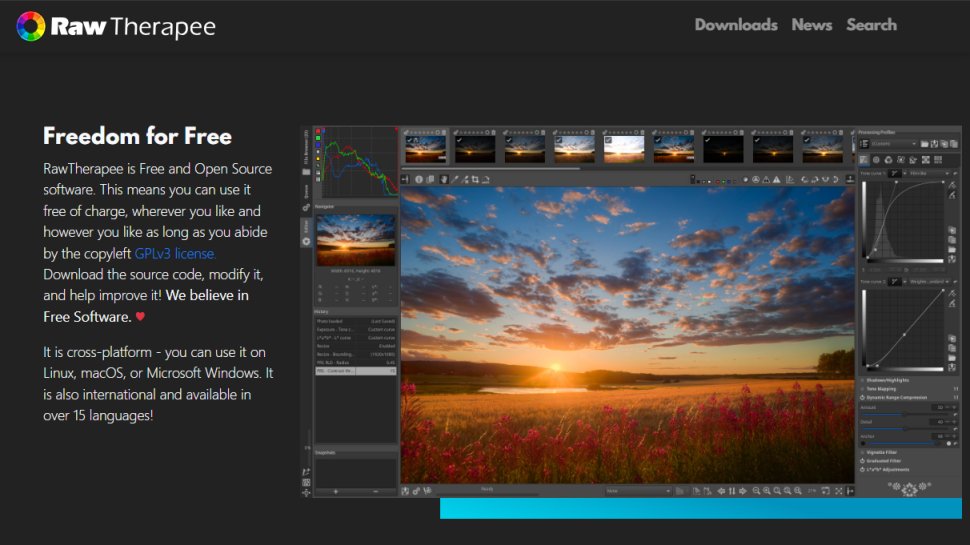Viewport: 970px width, 545px height.
Task: Adjust the Amount slider in Dynamic Range Compression
Action: [x=906, y=414]
